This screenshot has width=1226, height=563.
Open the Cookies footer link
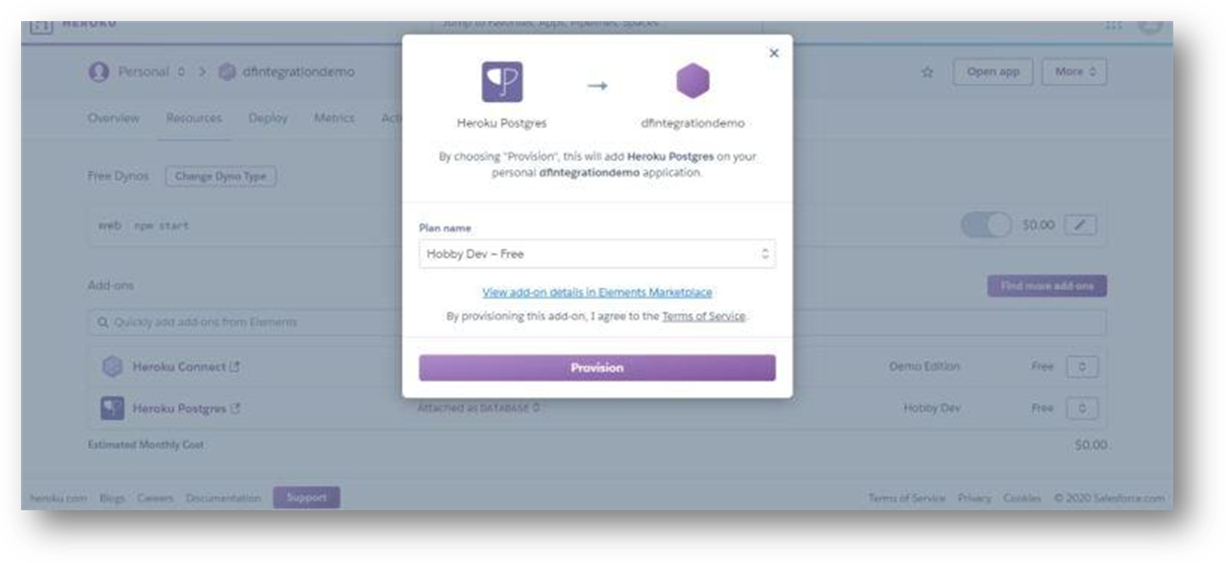point(1023,498)
